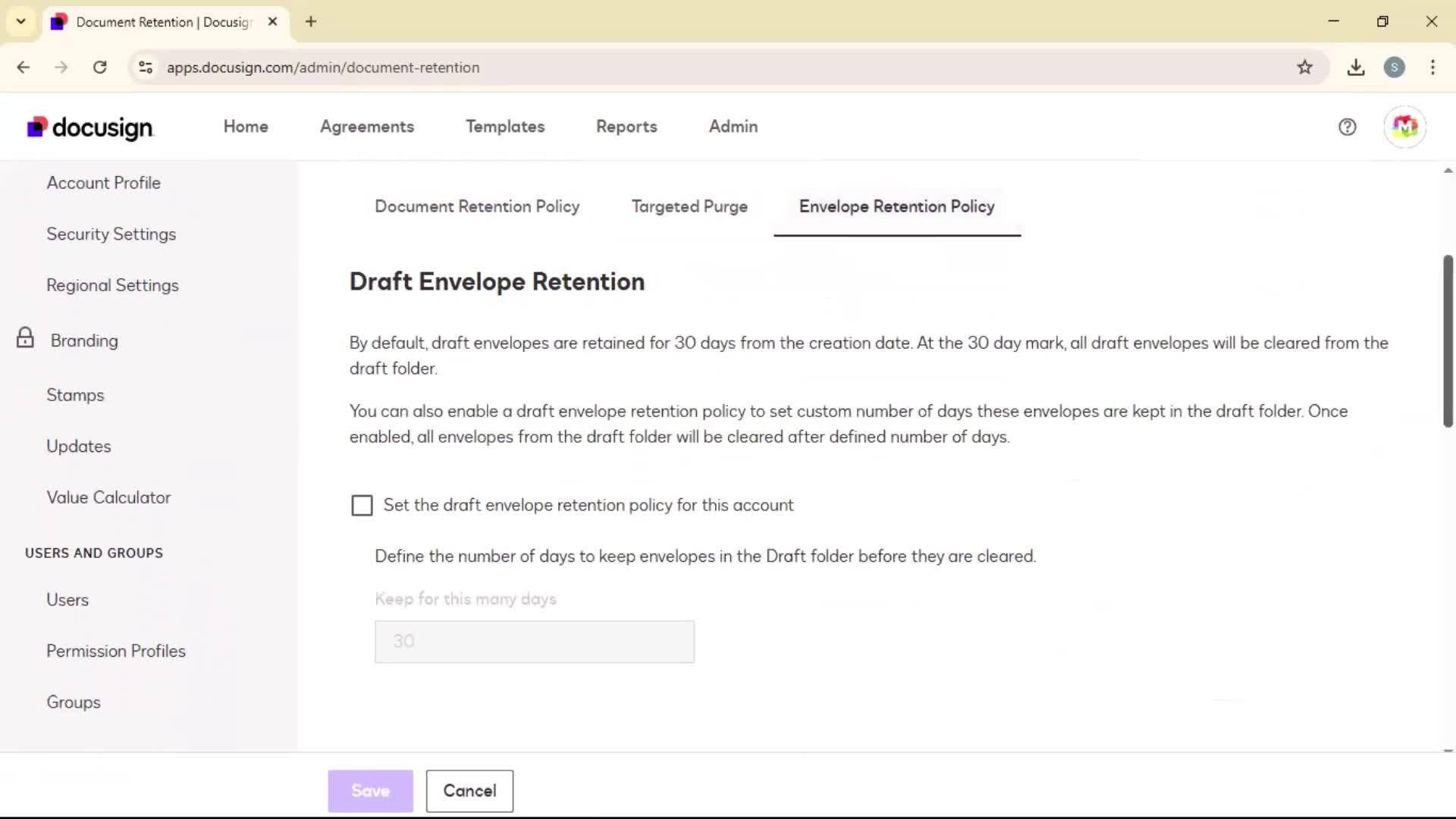This screenshot has height=819, width=1456.
Task: Select Envelope Retention Policy tab
Action: (897, 206)
